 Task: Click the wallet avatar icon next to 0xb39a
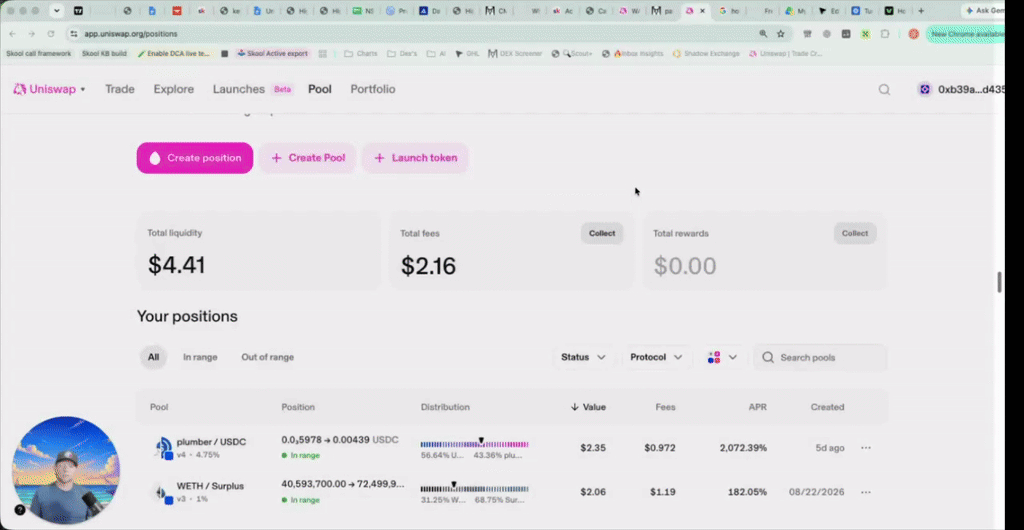[925, 89]
